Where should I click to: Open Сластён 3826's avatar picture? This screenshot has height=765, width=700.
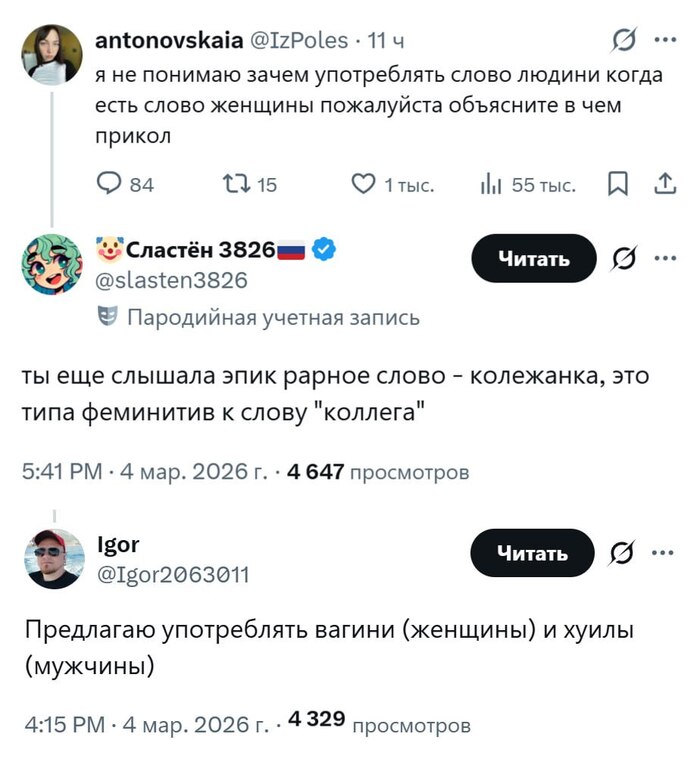[x=52, y=264]
